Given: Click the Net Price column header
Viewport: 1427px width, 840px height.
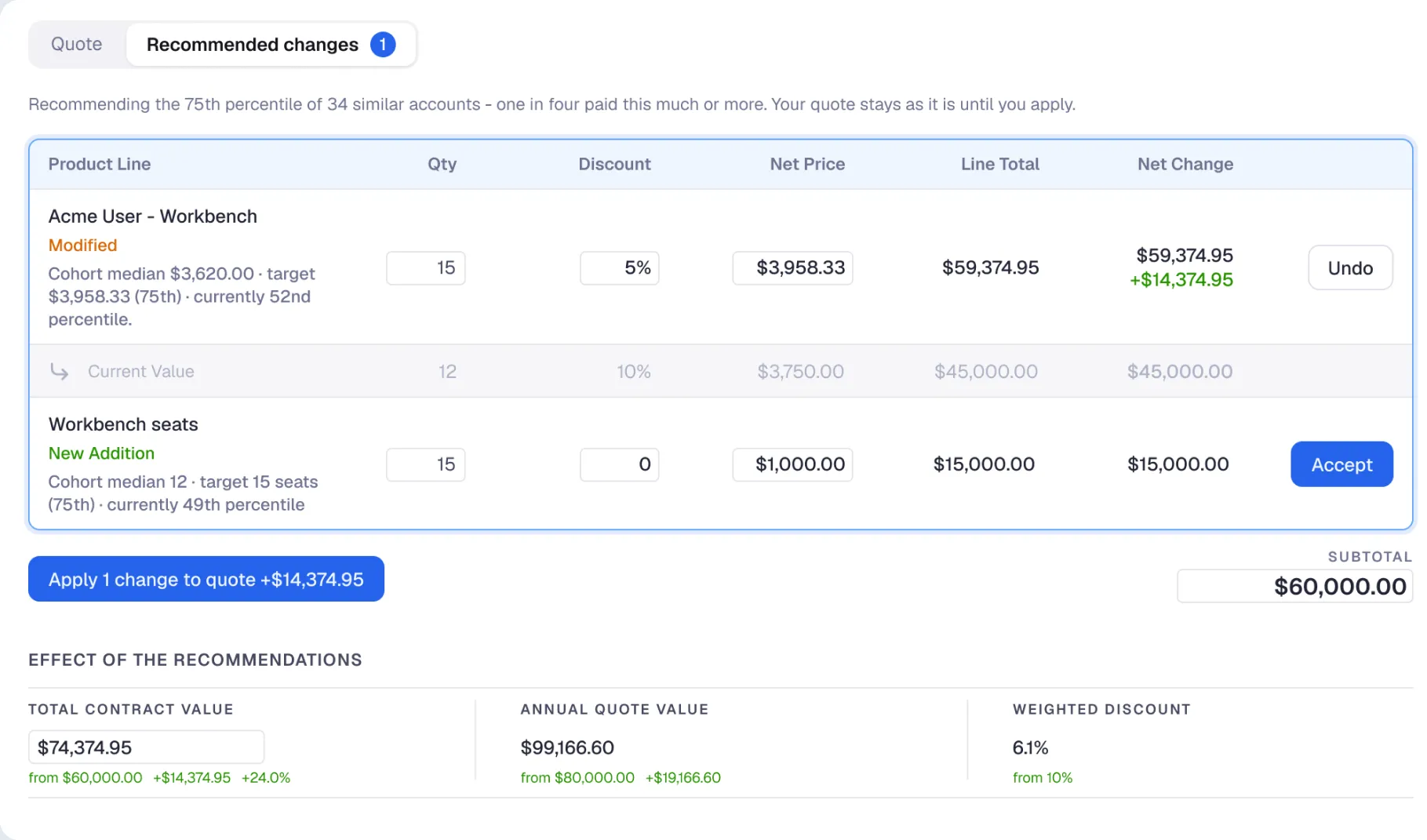Looking at the screenshot, I should pos(807,164).
